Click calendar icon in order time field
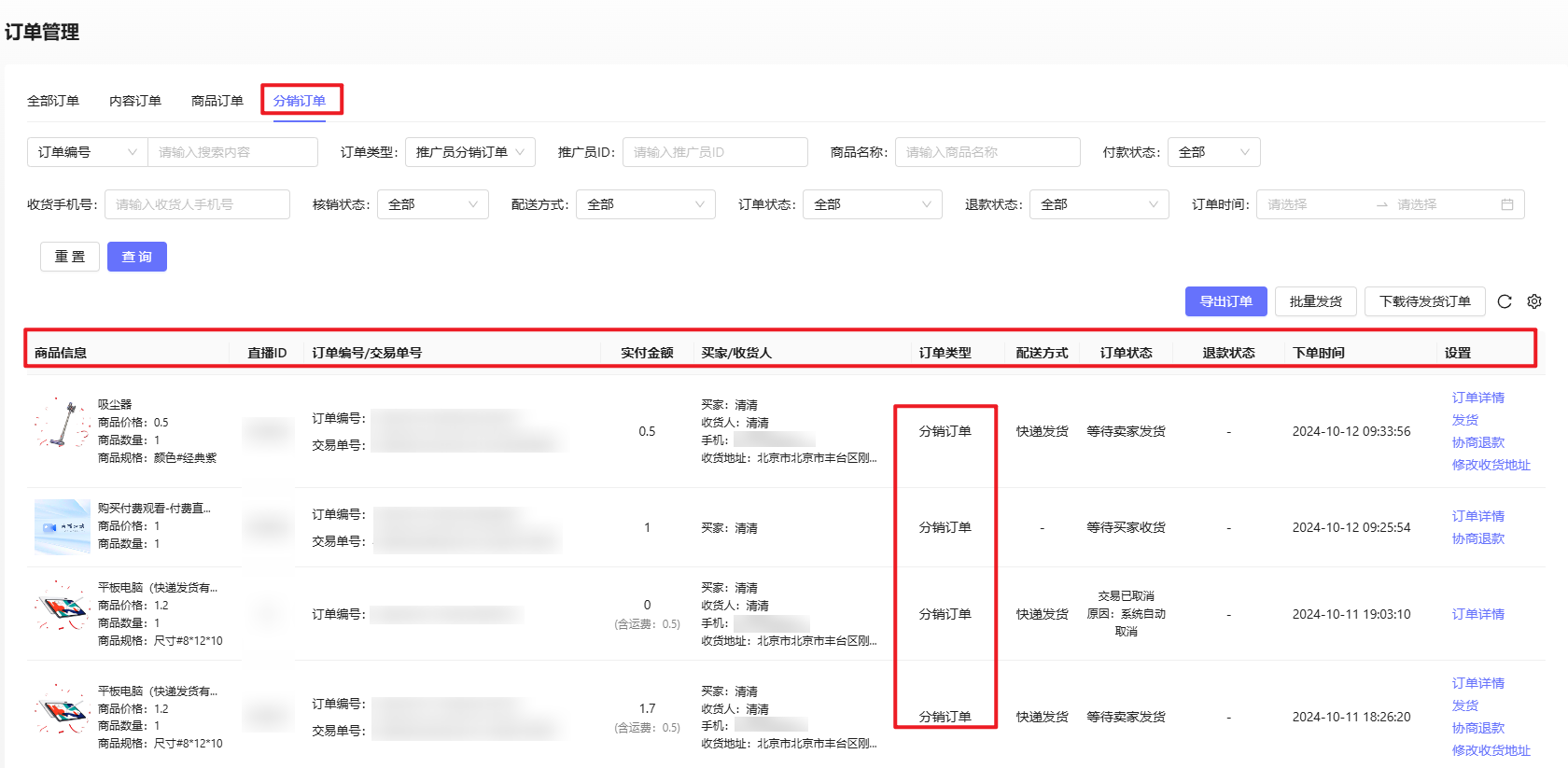 tap(1506, 204)
